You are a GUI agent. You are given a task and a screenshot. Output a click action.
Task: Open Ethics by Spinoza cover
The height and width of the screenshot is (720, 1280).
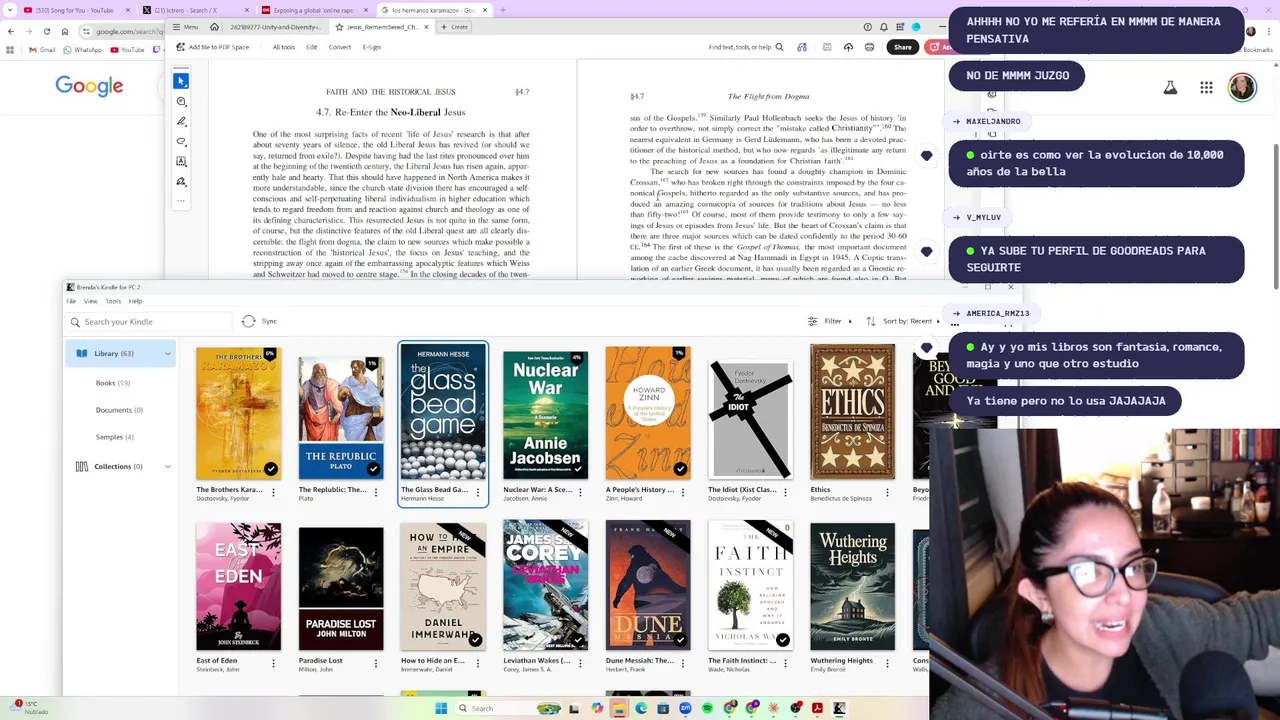pyautogui.click(x=852, y=412)
